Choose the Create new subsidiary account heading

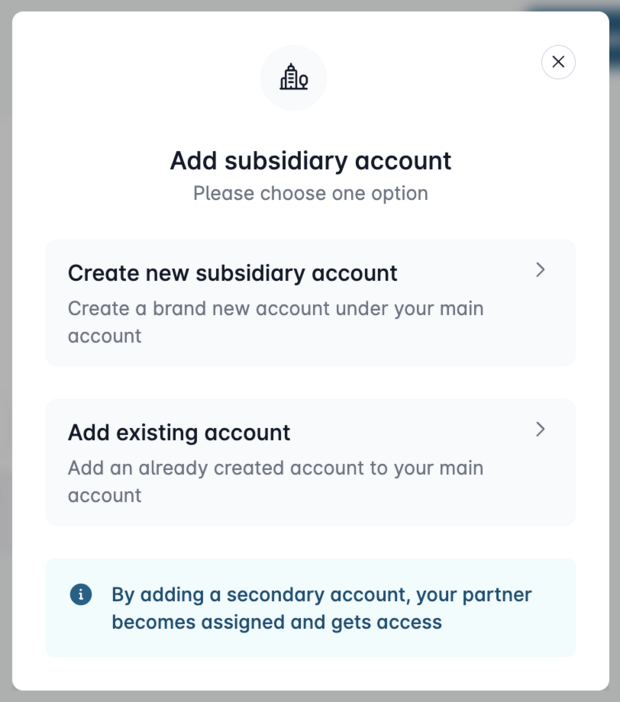[232, 273]
